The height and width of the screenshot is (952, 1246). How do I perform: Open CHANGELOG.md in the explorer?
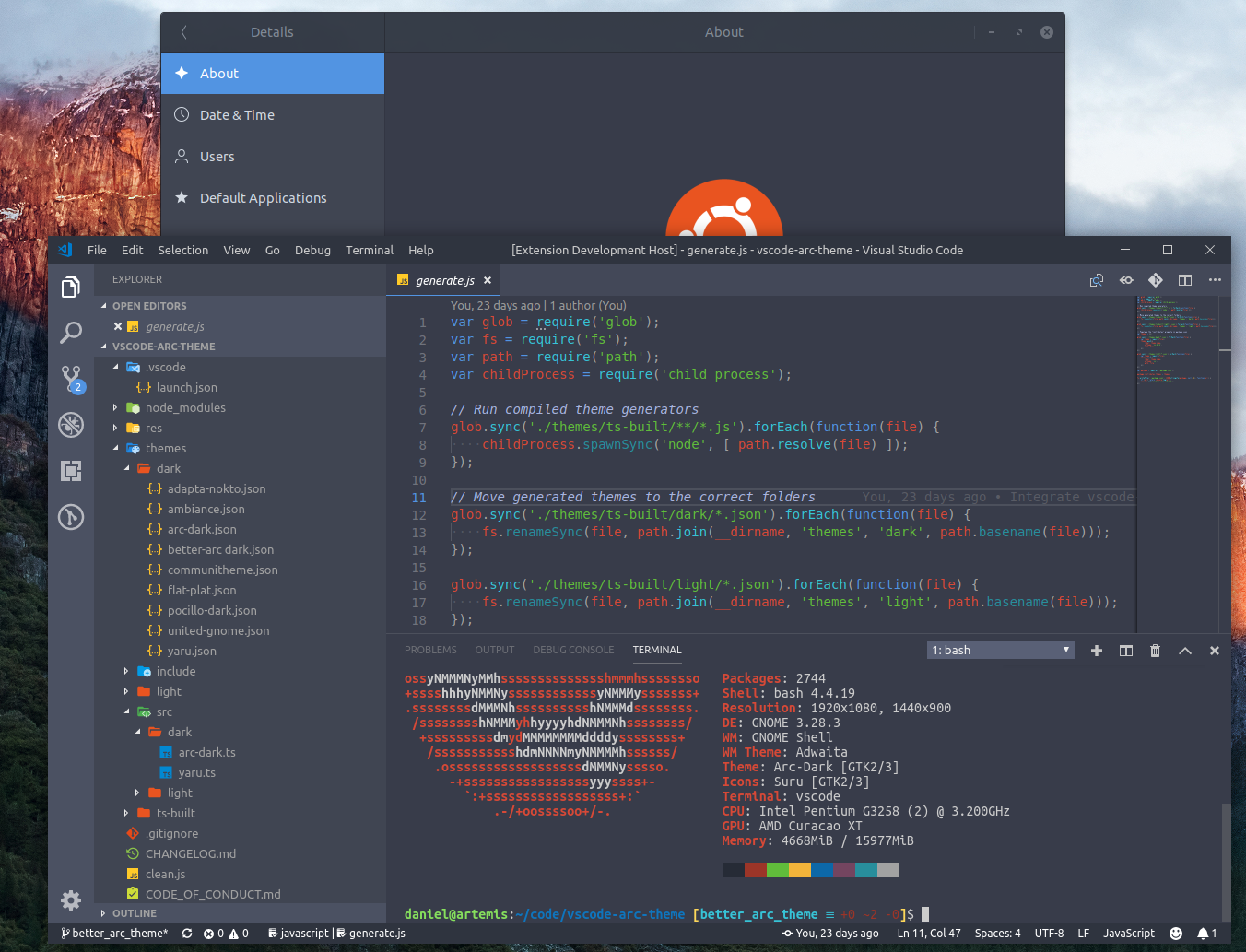(x=241, y=853)
